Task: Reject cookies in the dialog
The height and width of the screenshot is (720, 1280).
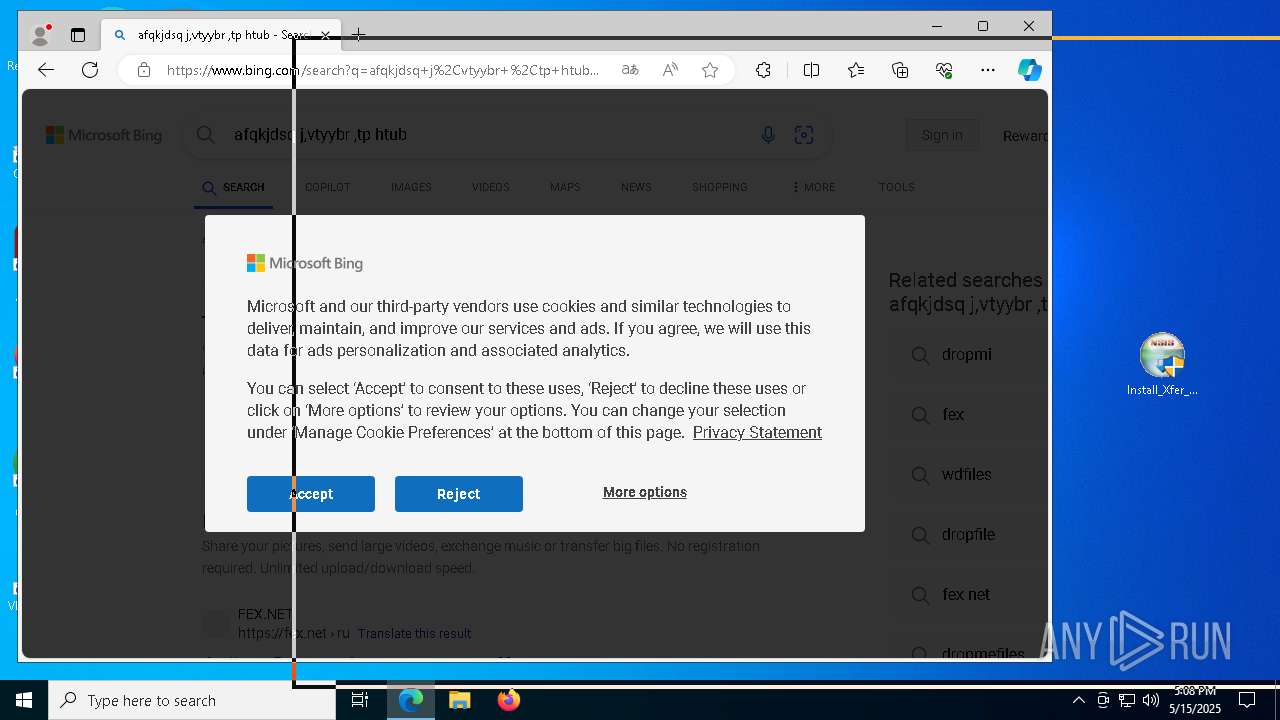Action: [x=459, y=494]
